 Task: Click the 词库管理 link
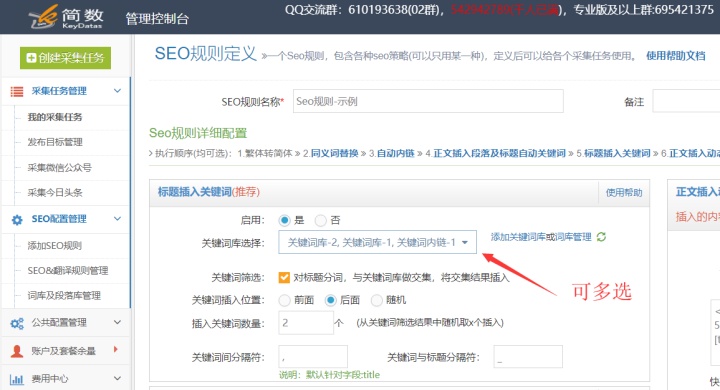pyautogui.click(x=573, y=237)
